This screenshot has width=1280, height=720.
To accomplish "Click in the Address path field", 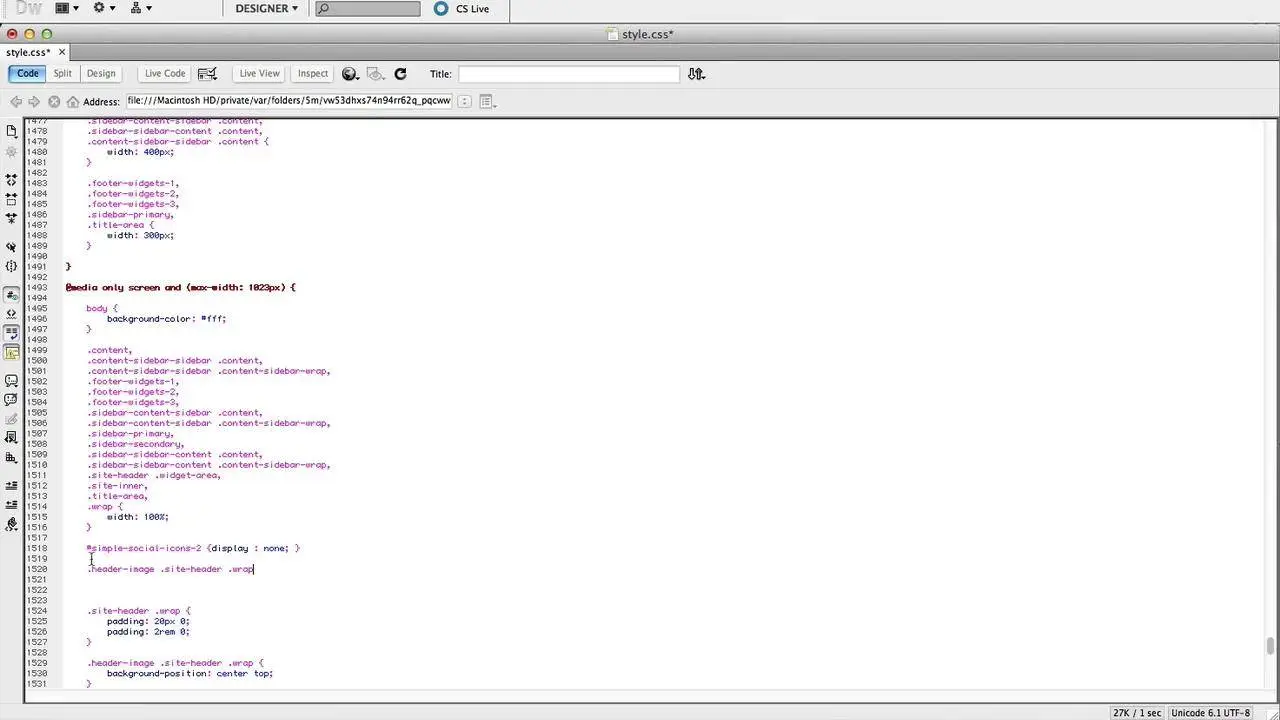I will tap(289, 101).
